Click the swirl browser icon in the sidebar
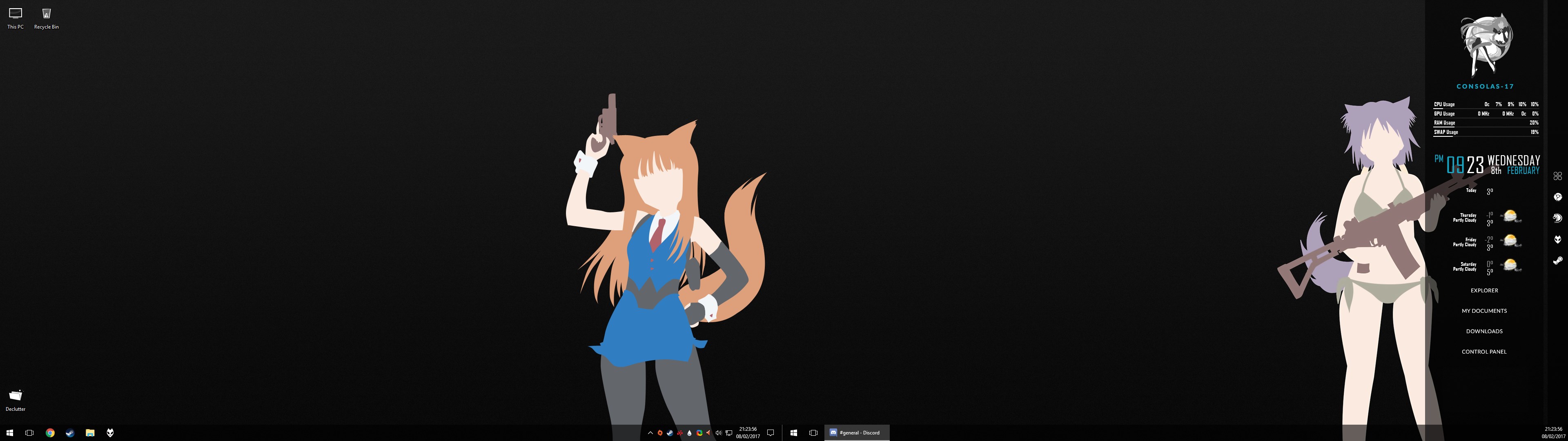1568x441 pixels. pyautogui.click(x=1558, y=218)
